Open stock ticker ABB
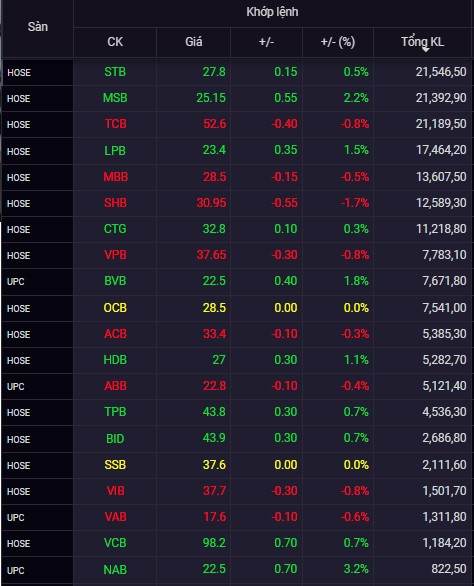This screenshot has height=586, width=474. (116, 386)
